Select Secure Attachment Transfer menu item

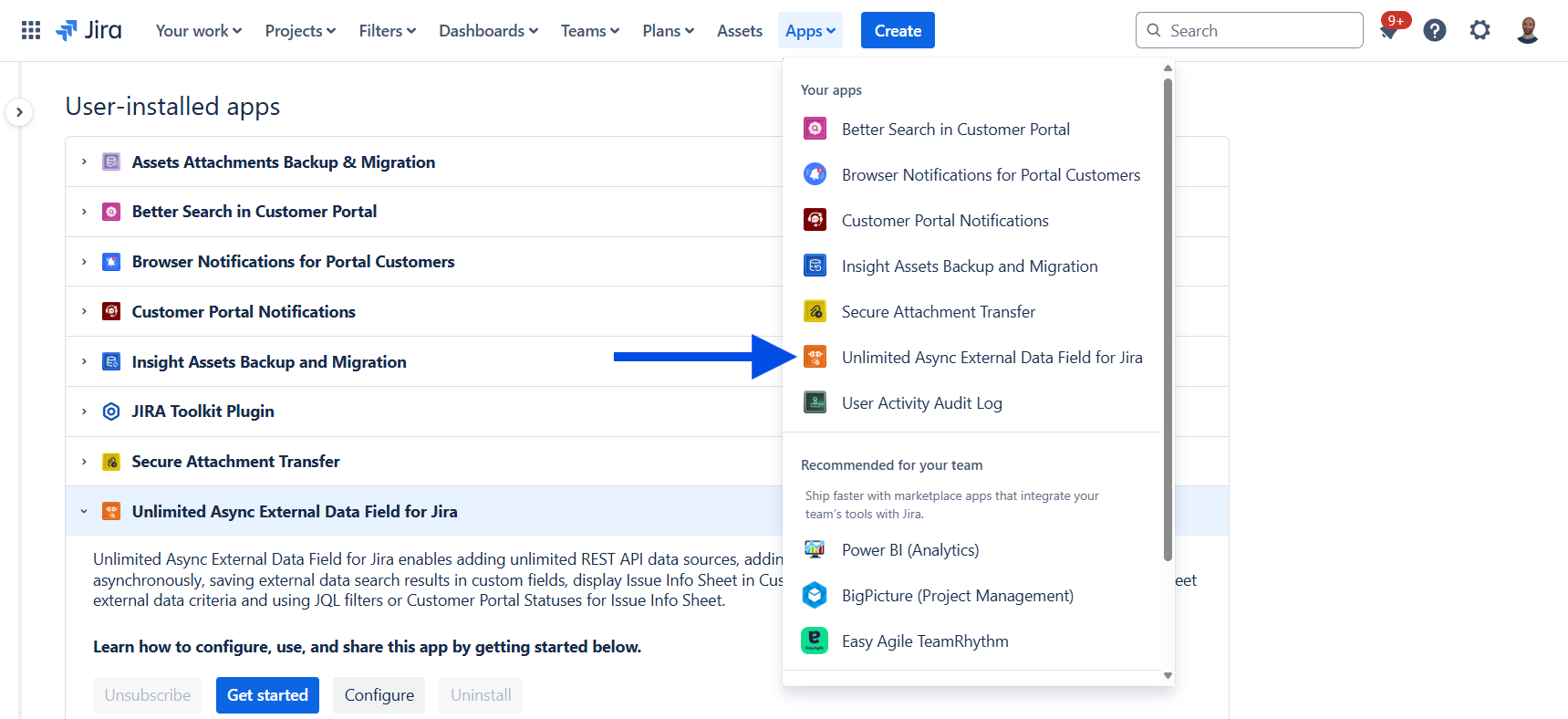972,311
